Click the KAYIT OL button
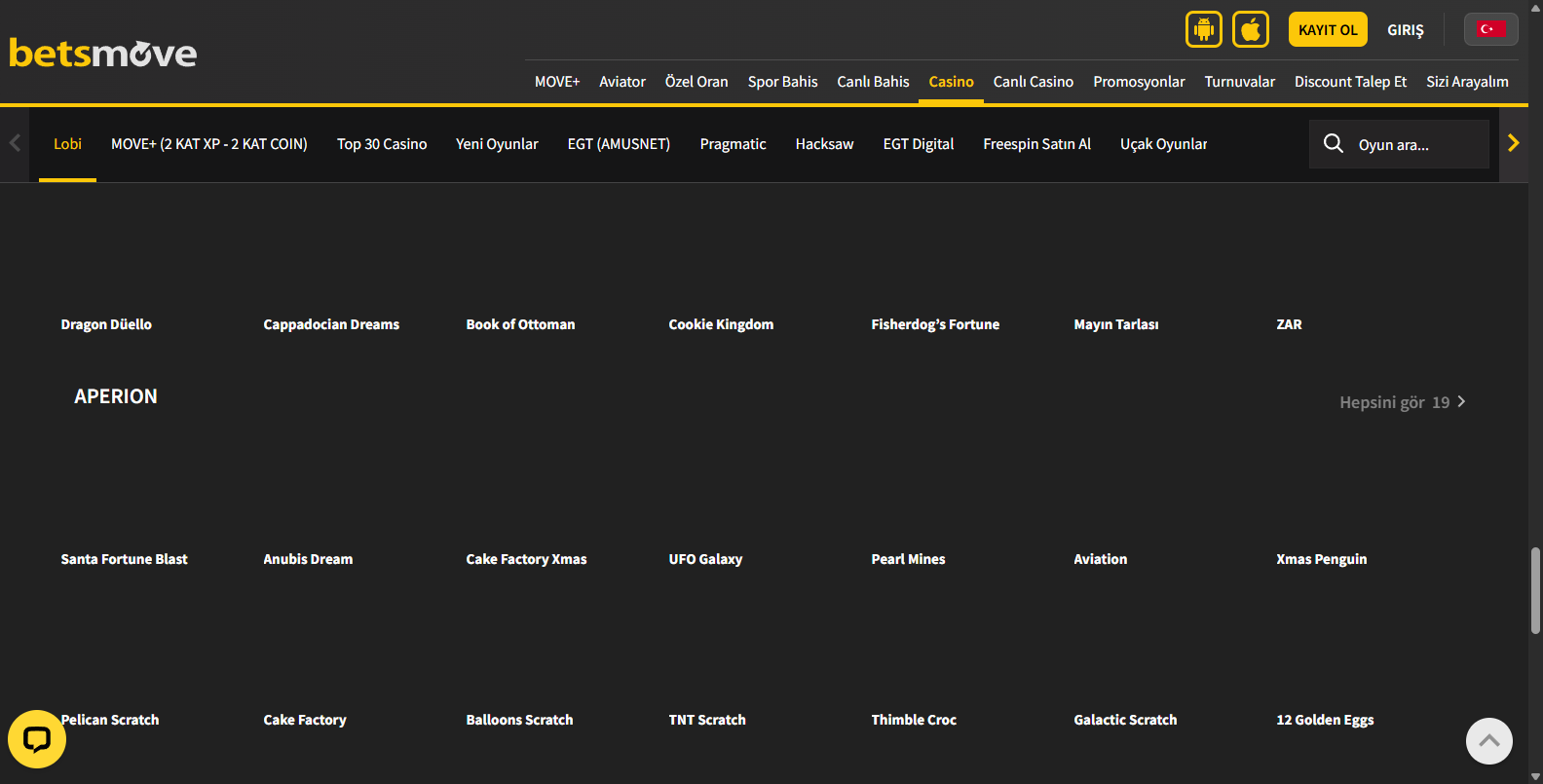This screenshot has width=1543, height=784. coord(1328,29)
